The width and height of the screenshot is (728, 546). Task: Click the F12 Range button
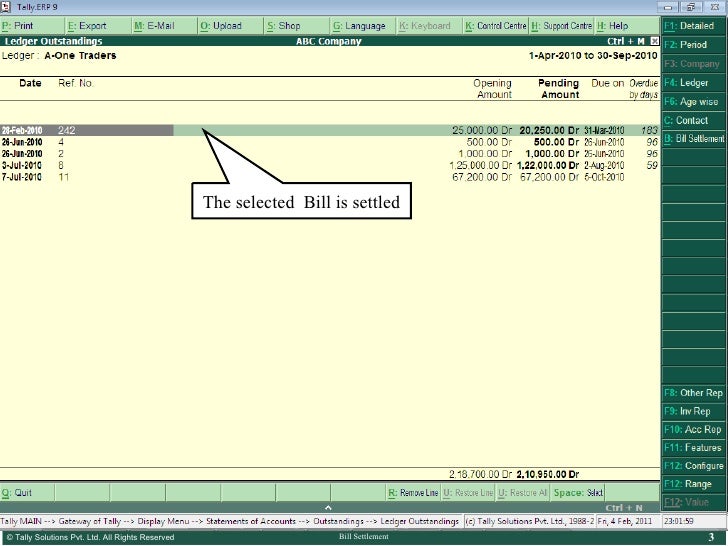(694, 484)
